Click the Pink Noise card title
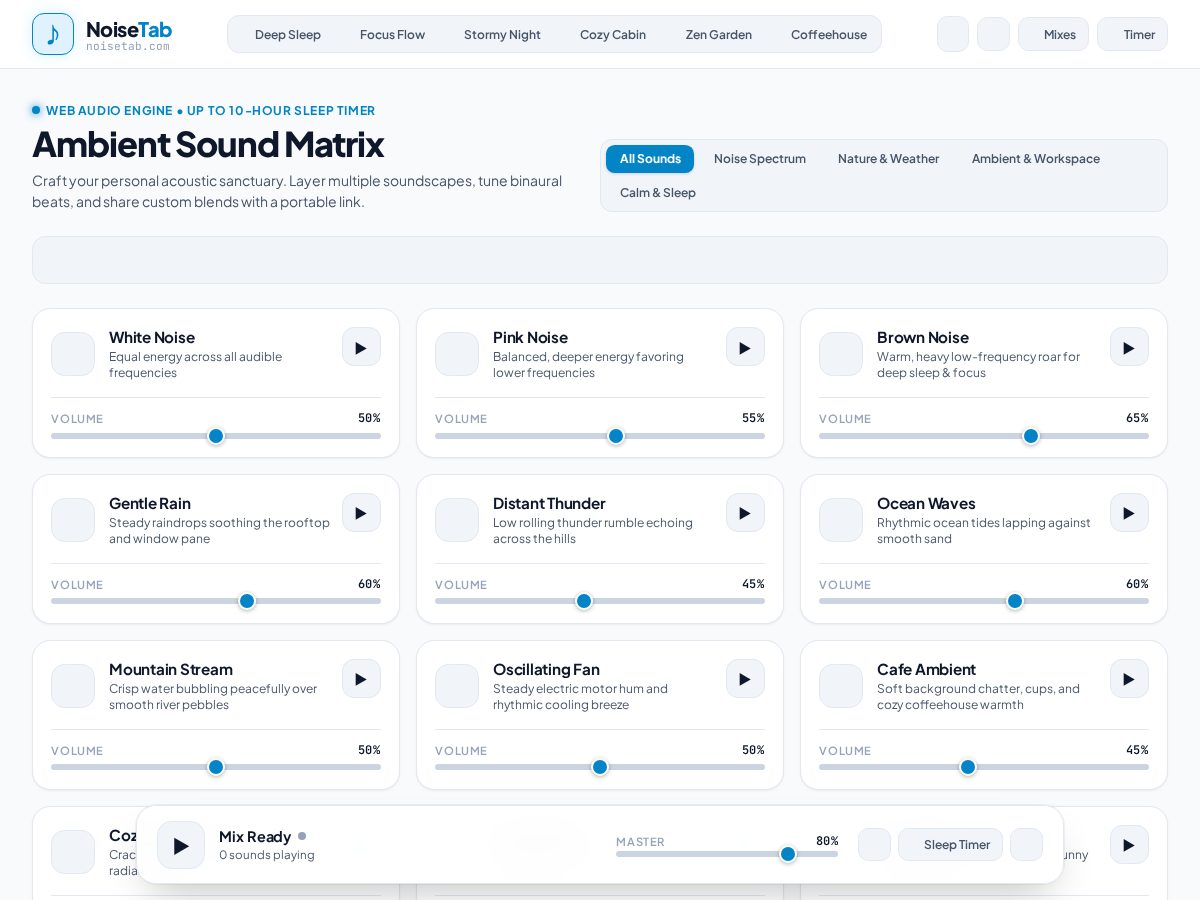Image resolution: width=1200 pixels, height=900 pixels. click(x=530, y=337)
